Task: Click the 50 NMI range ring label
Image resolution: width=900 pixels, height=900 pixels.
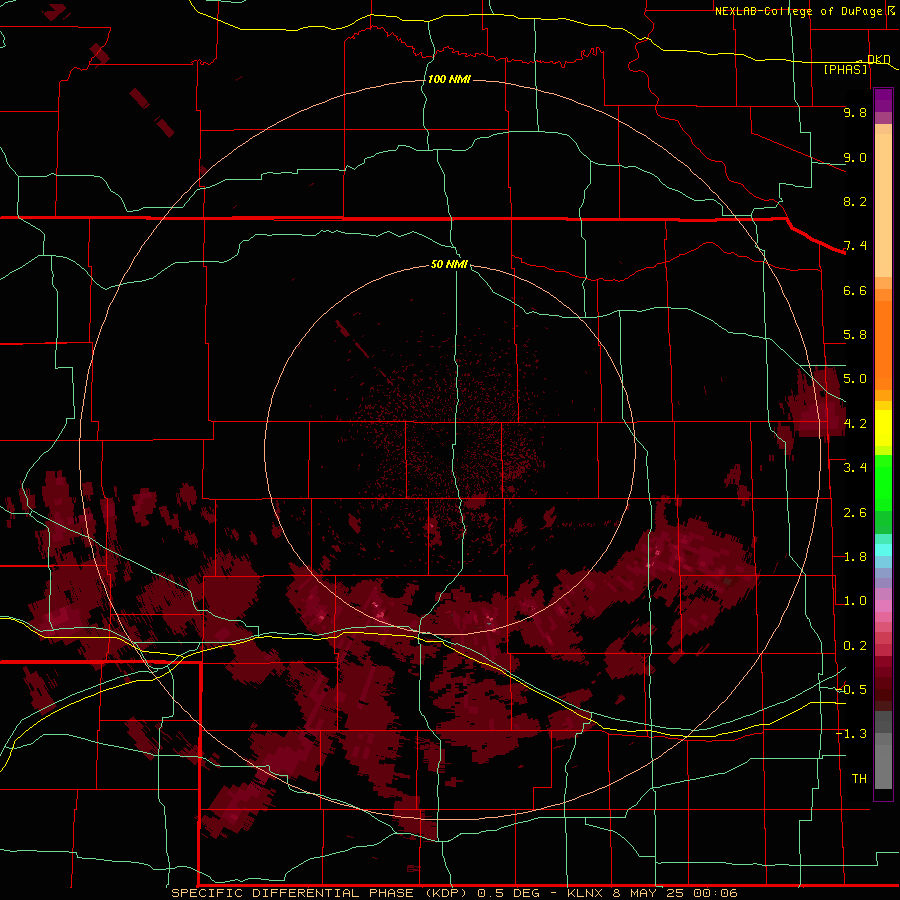Action: [x=449, y=264]
